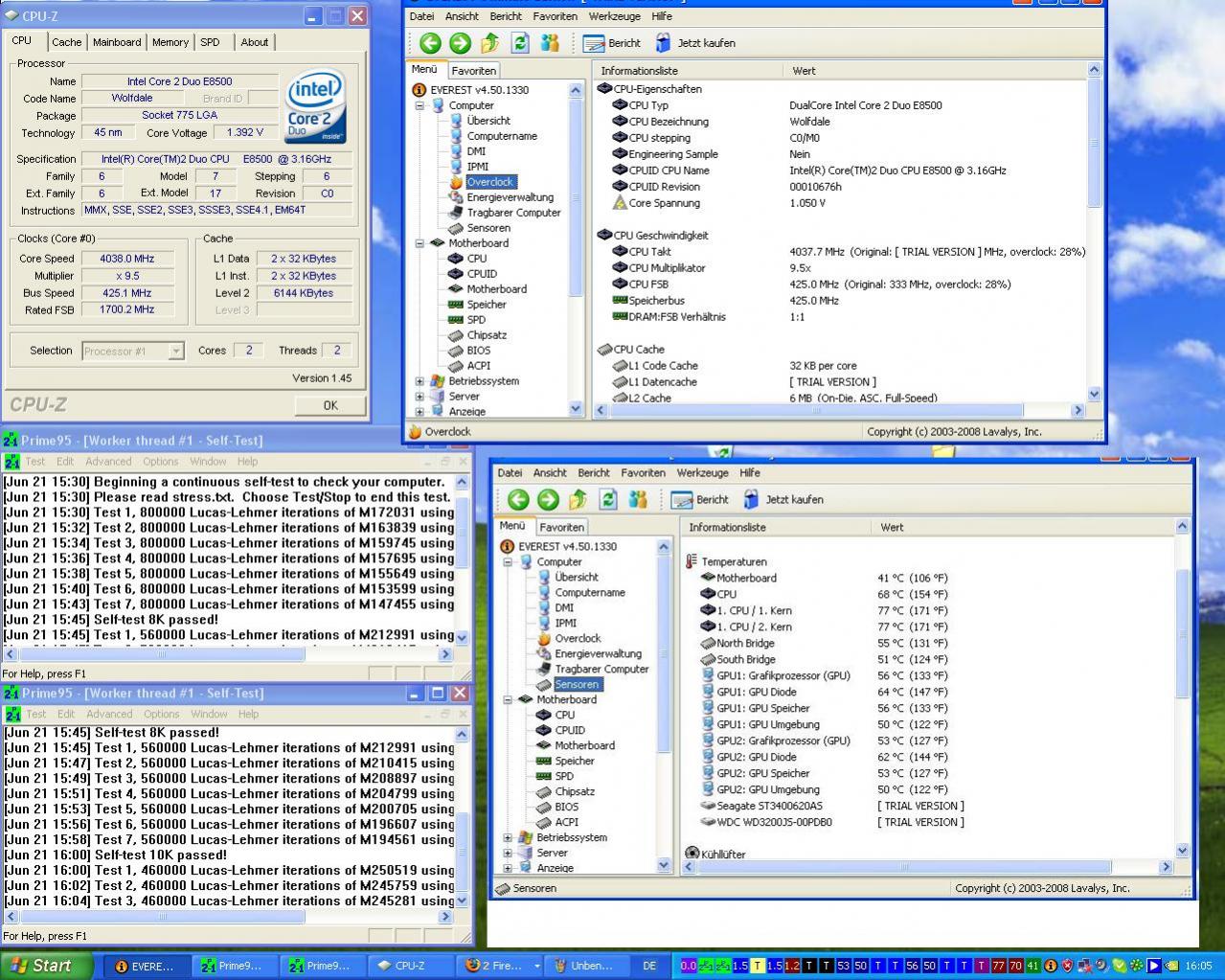1225x980 pixels.
Task: Expand Server node in upper EVEREST tree
Action: tap(420, 397)
